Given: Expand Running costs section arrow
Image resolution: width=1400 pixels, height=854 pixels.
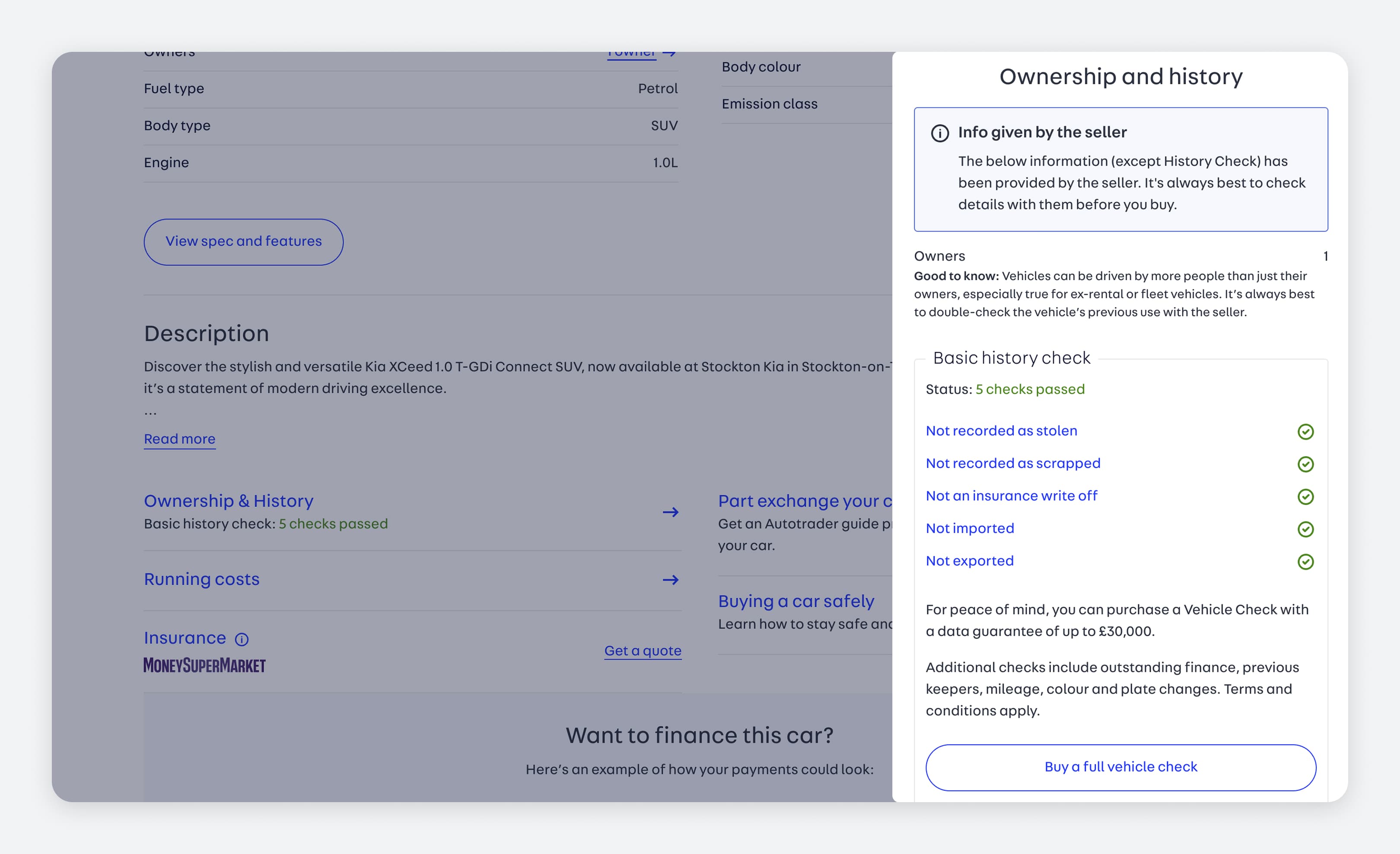Looking at the screenshot, I should point(671,580).
